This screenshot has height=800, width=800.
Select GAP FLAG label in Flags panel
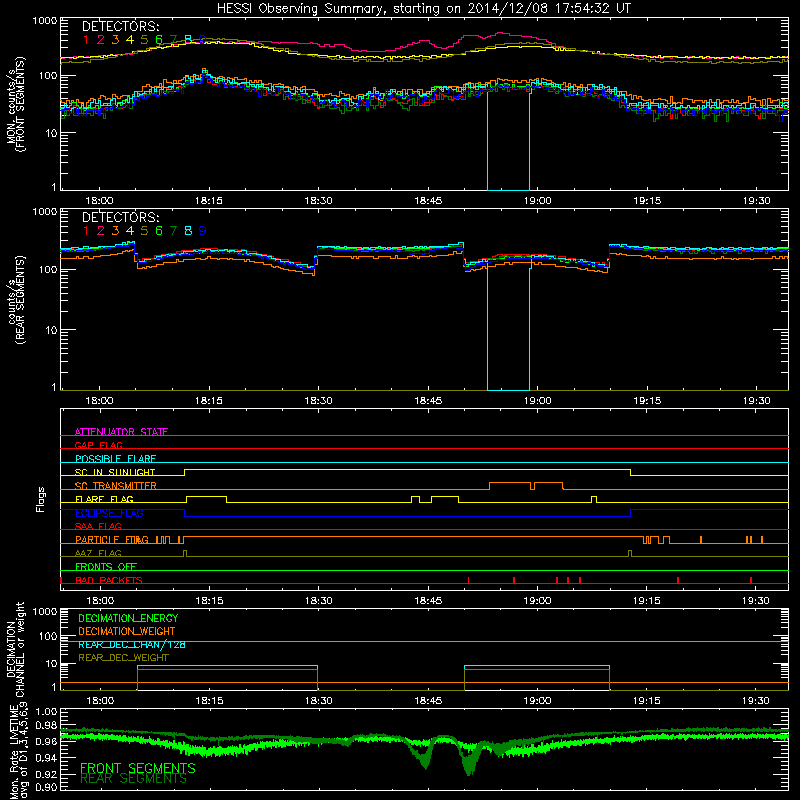[x=98, y=445]
